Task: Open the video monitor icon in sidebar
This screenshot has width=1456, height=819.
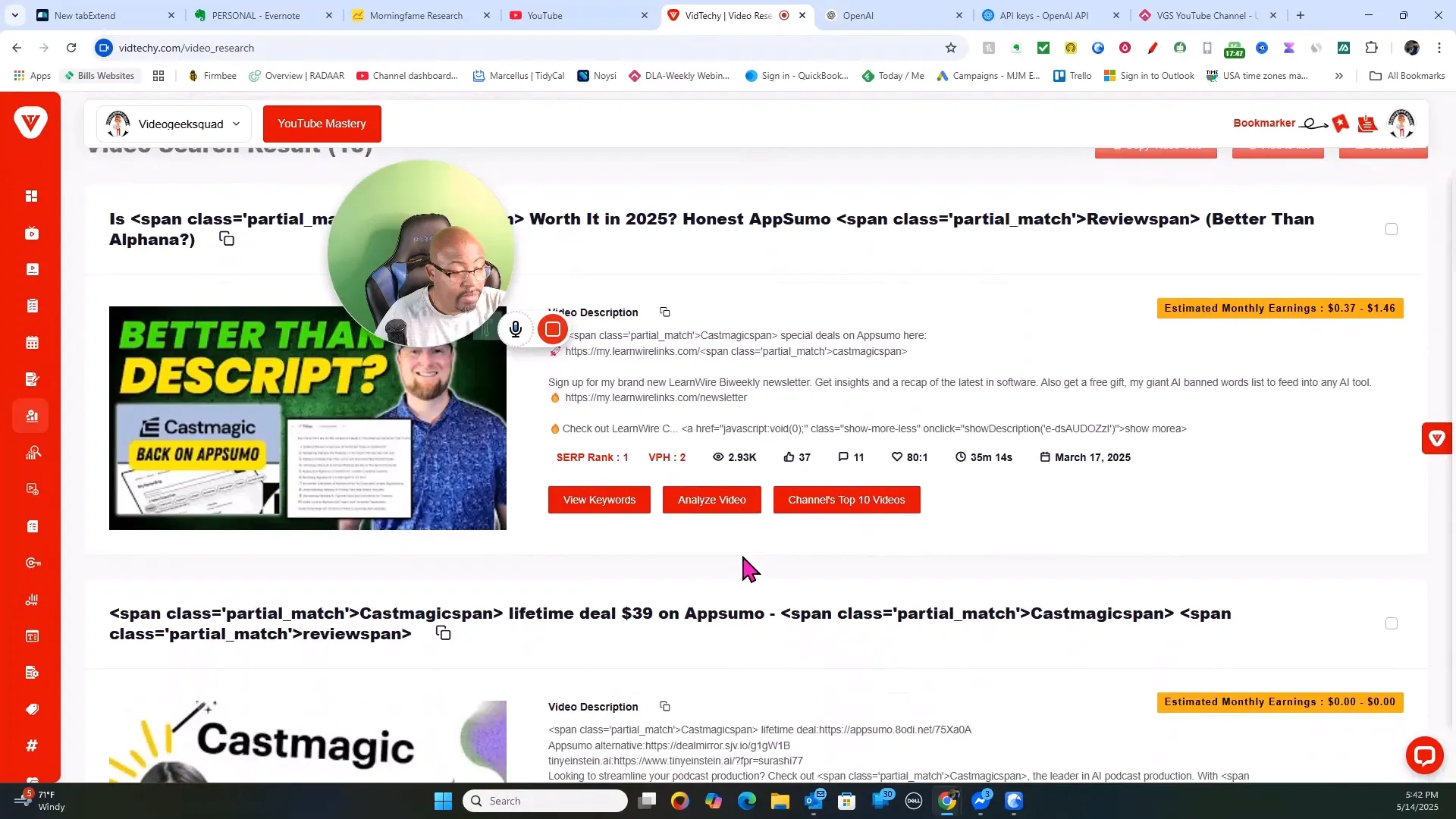Action: [x=32, y=269]
